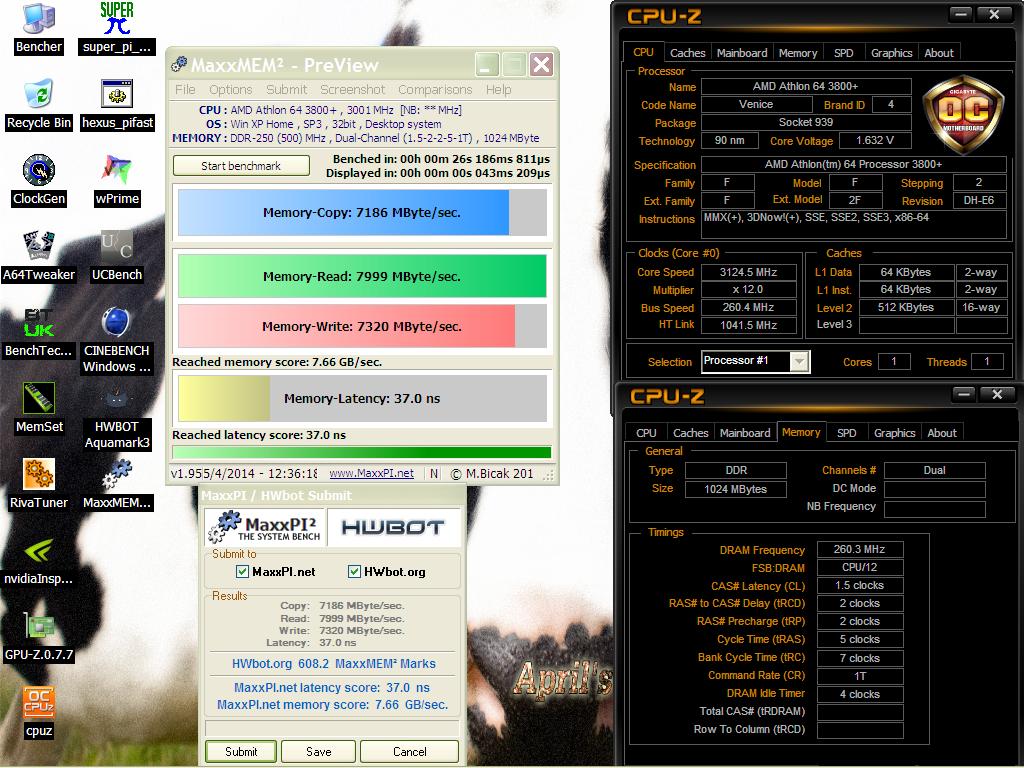This screenshot has width=1024, height=768.
Task: Minimize the upper CPU-Z window
Action: pos(961,14)
